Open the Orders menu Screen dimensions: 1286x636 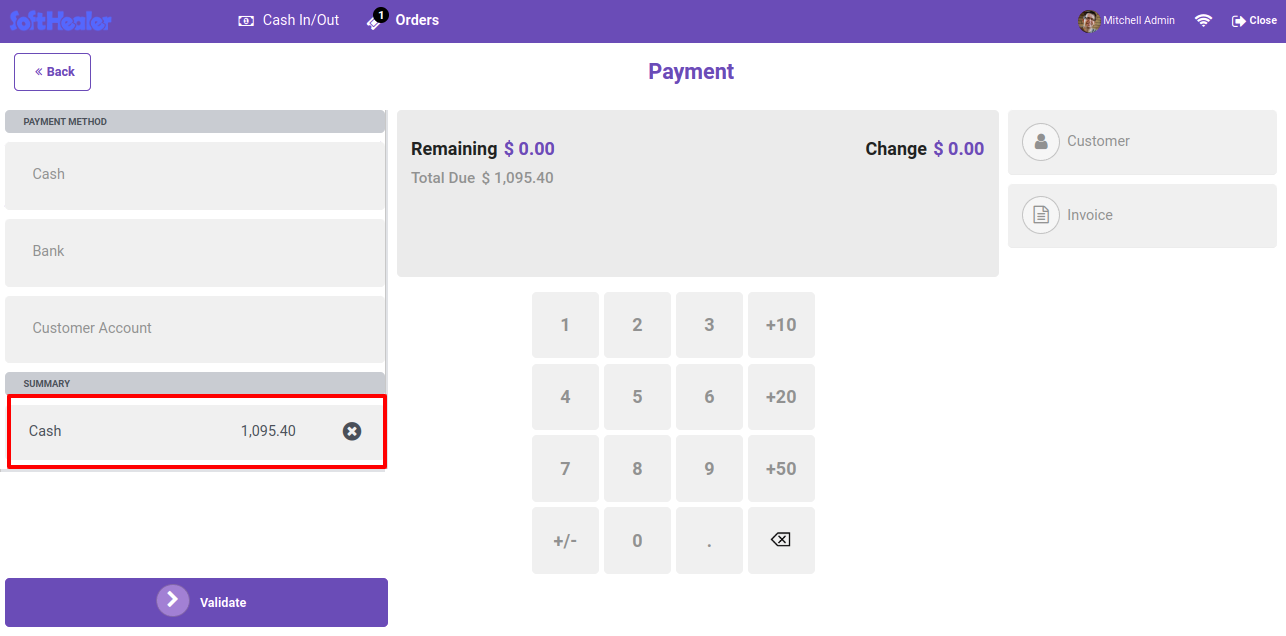404,20
